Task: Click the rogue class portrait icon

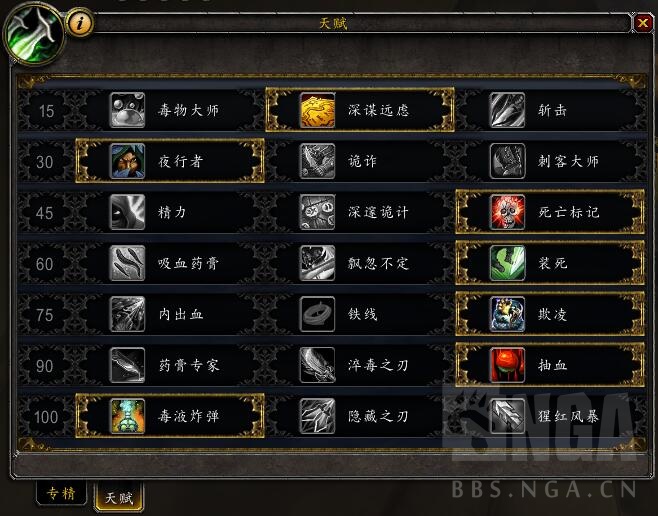Action: tap(34, 34)
